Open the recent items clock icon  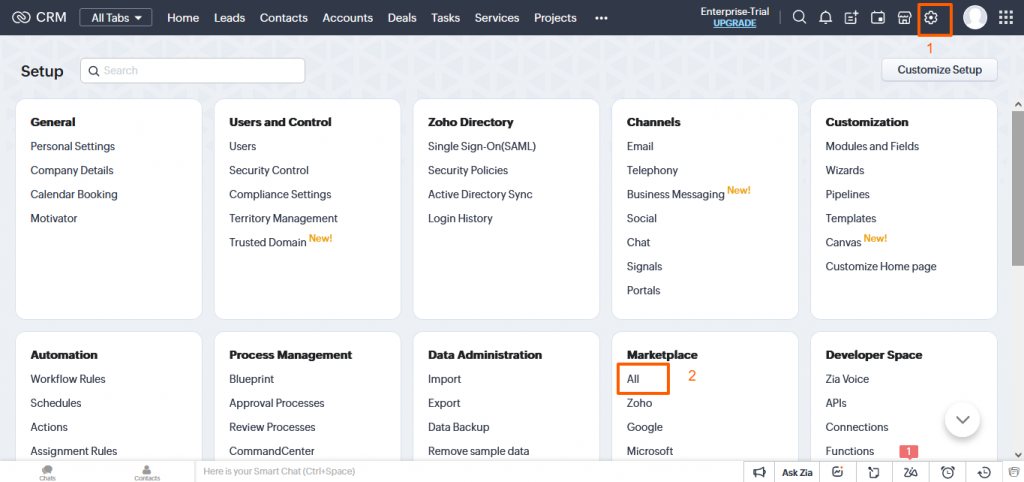(984, 472)
